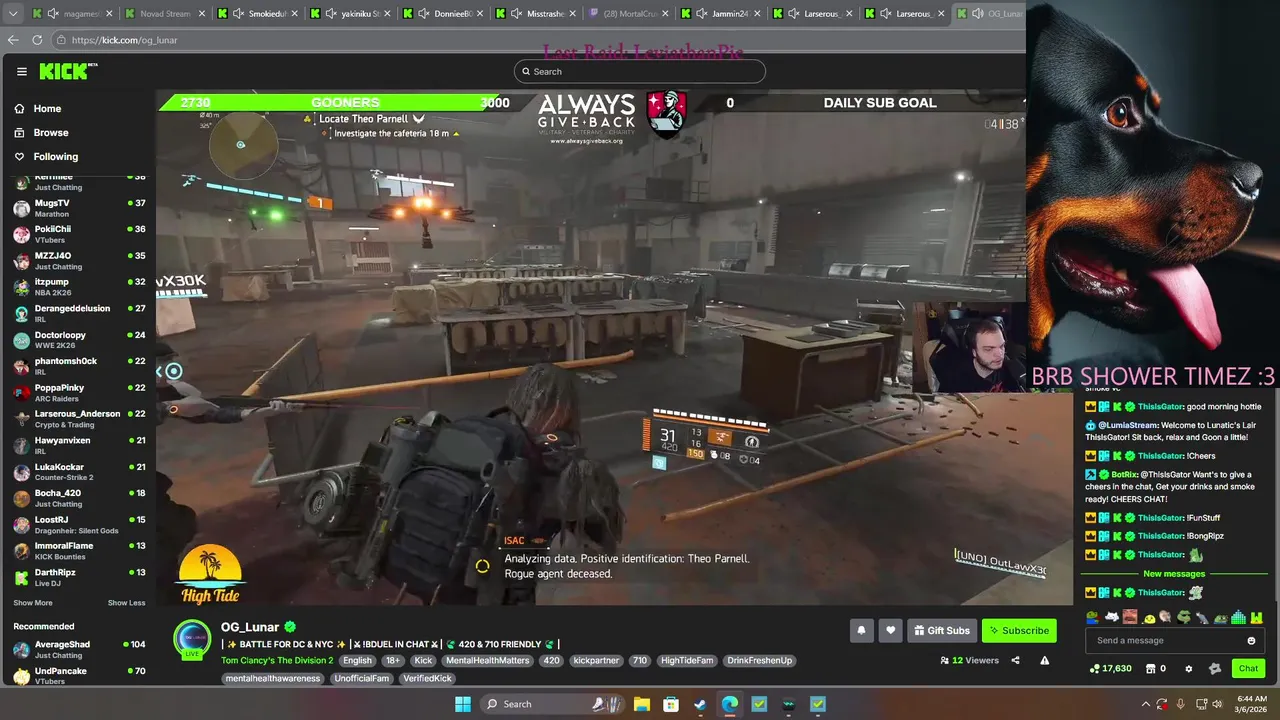Click the chat badge icon beside the gear
The height and width of the screenshot is (720, 1280).
click(x=1215, y=669)
